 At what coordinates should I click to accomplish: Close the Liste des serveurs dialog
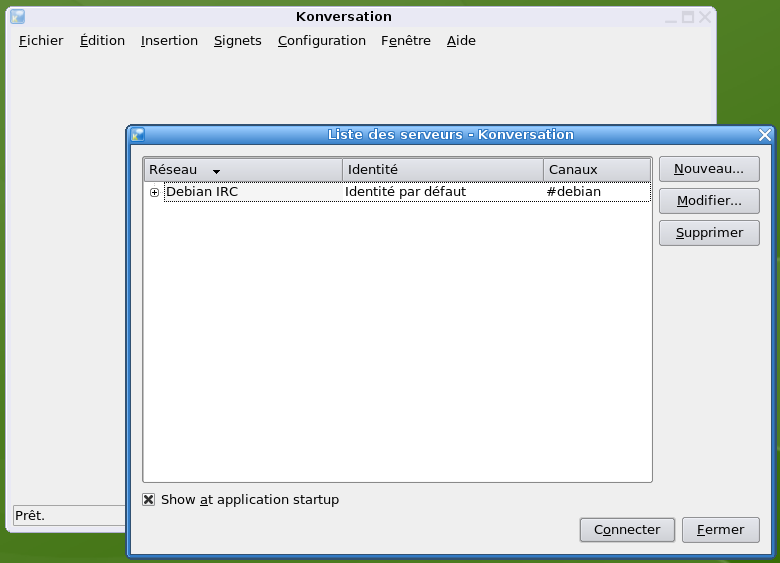pos(765,135)
